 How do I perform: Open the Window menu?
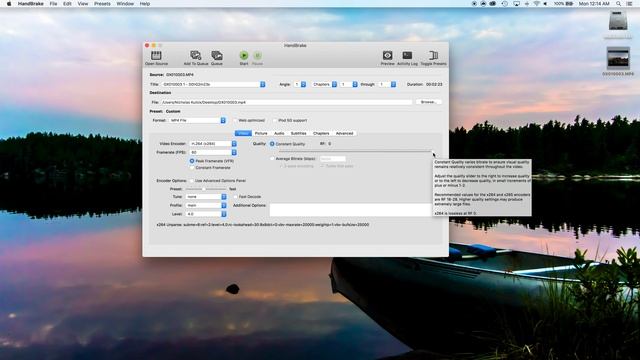point(125,4)
